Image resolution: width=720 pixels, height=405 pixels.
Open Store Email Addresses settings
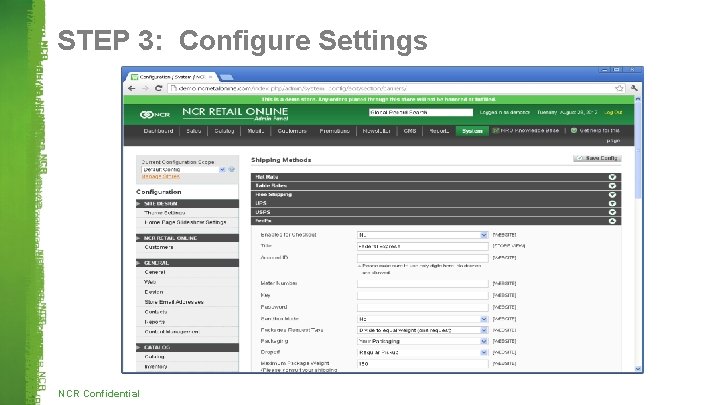pos(174,302)
